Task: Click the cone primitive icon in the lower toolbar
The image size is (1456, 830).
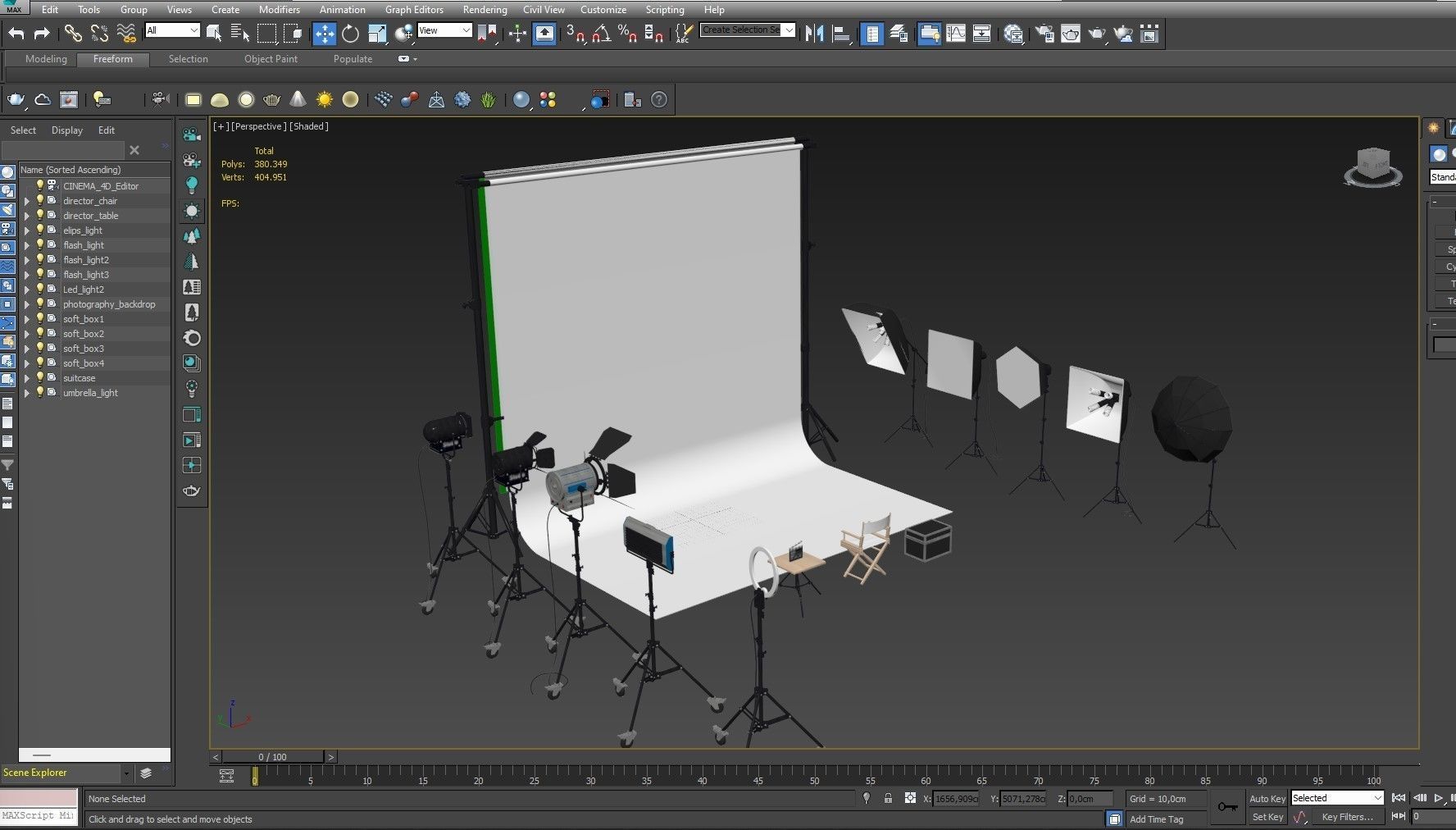Action: (298, 99)
